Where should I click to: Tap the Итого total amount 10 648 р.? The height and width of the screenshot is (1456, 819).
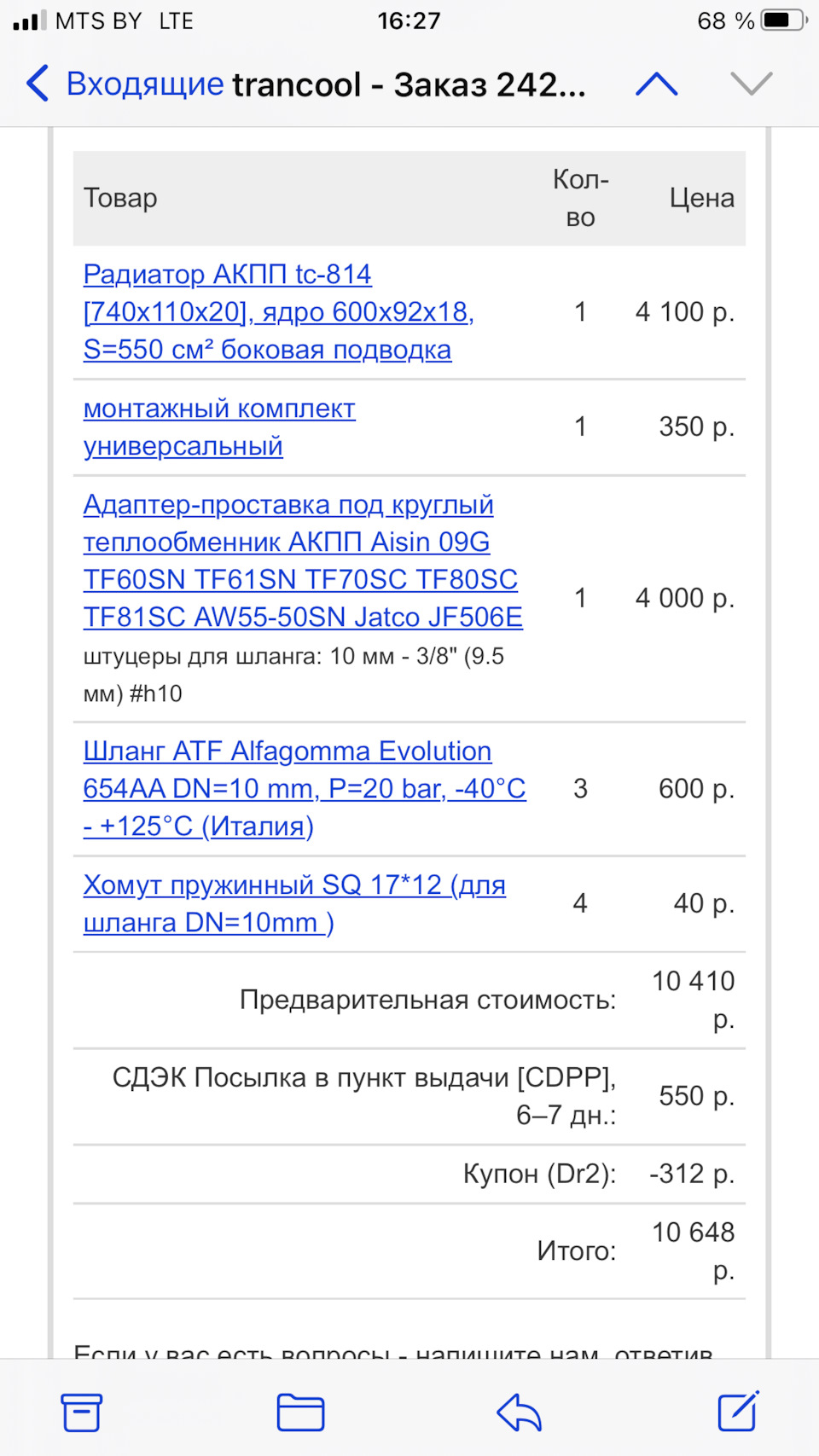click(693, 1250)
